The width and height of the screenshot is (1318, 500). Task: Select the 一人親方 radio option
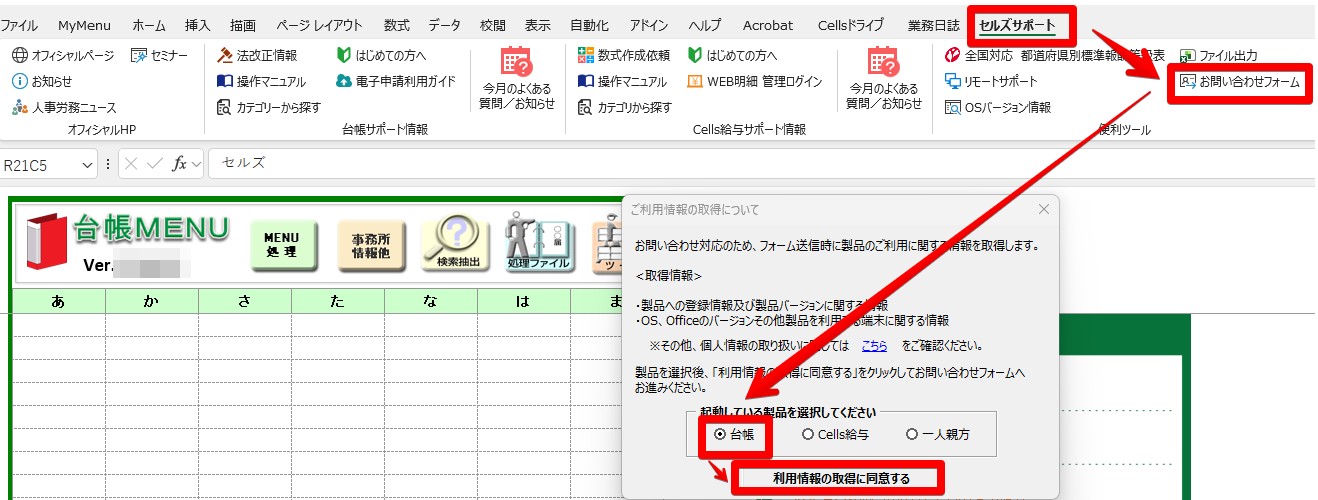coord(937,434)
